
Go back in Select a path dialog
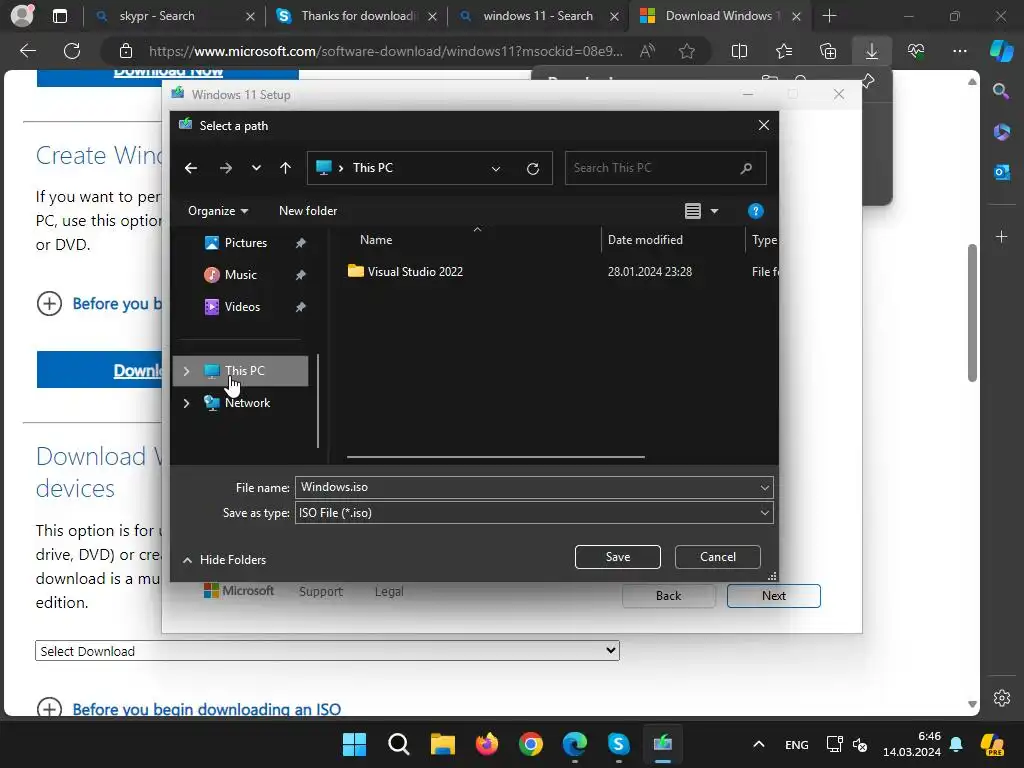click(191, 168)
